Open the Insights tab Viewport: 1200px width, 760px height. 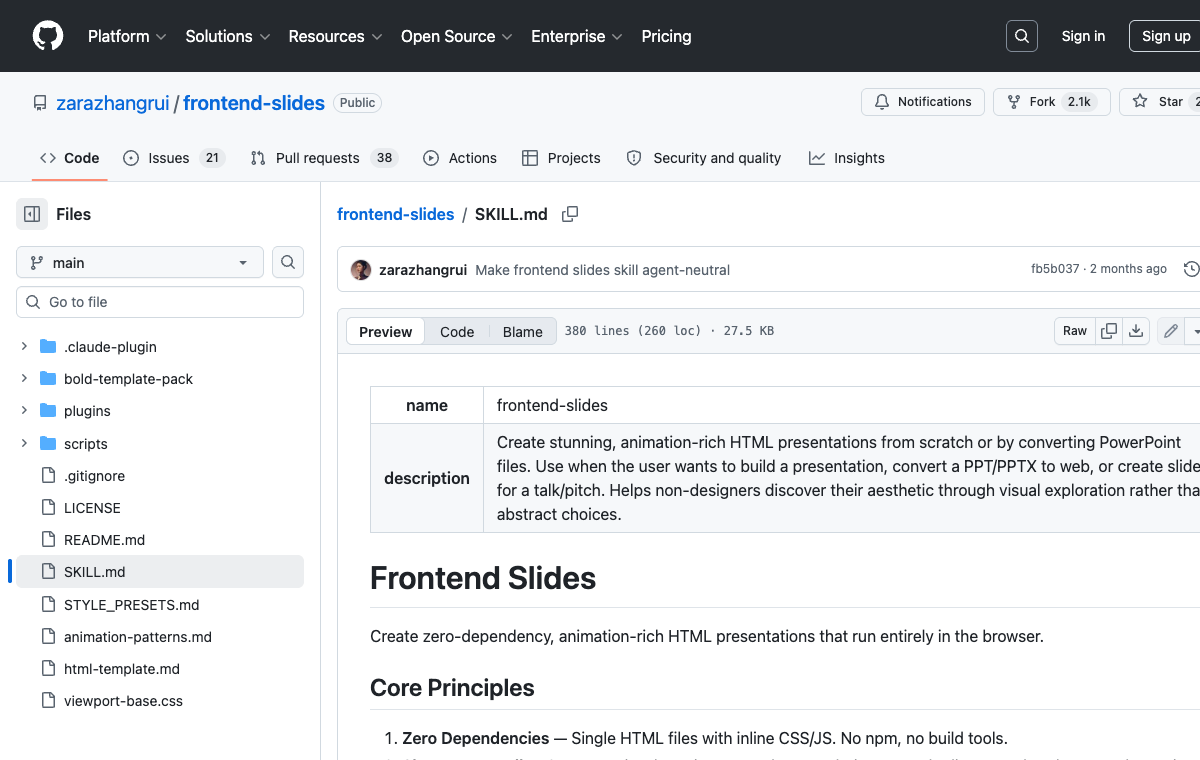(847, 158)
